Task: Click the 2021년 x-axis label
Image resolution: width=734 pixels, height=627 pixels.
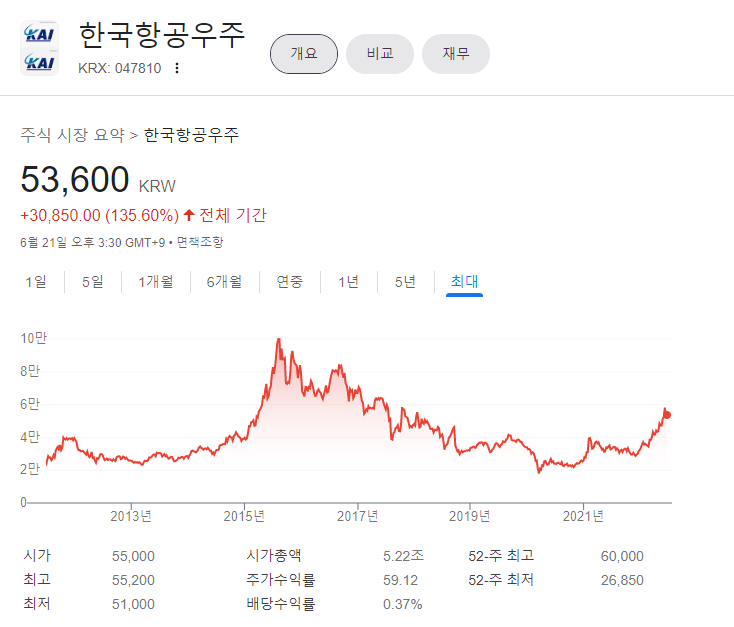Action: [583, 516]
